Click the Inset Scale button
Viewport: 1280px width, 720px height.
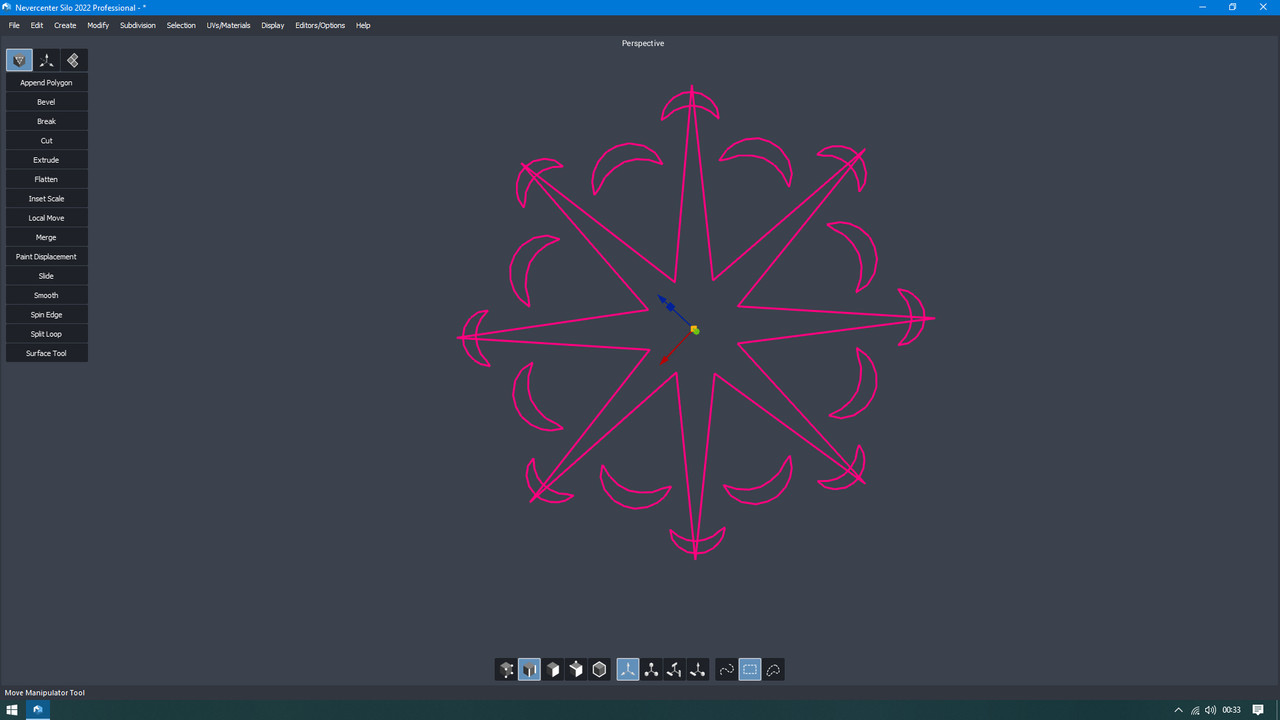click(x=47, y=199)
